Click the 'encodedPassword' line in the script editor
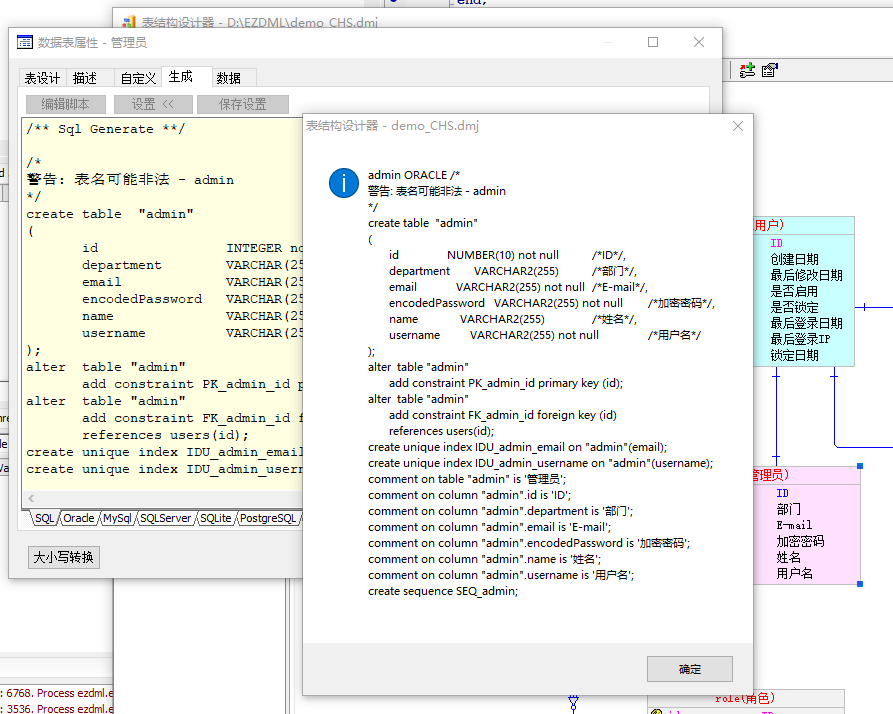The image size is (893, 714). [165, 299]
